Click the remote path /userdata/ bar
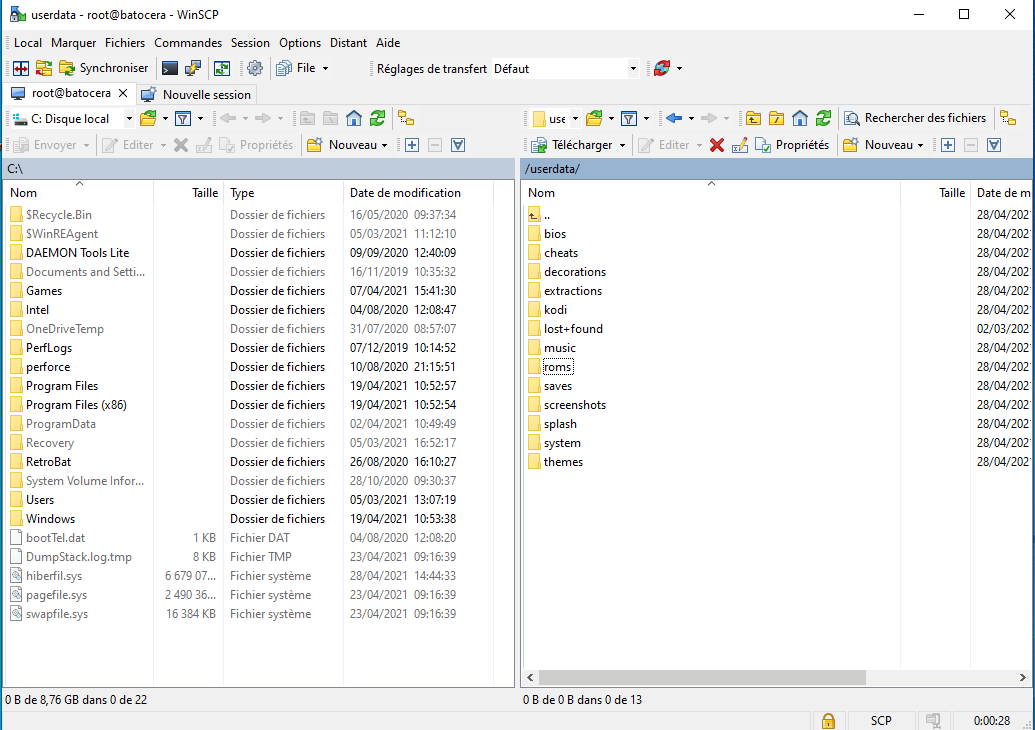 [x=777, y=169]
